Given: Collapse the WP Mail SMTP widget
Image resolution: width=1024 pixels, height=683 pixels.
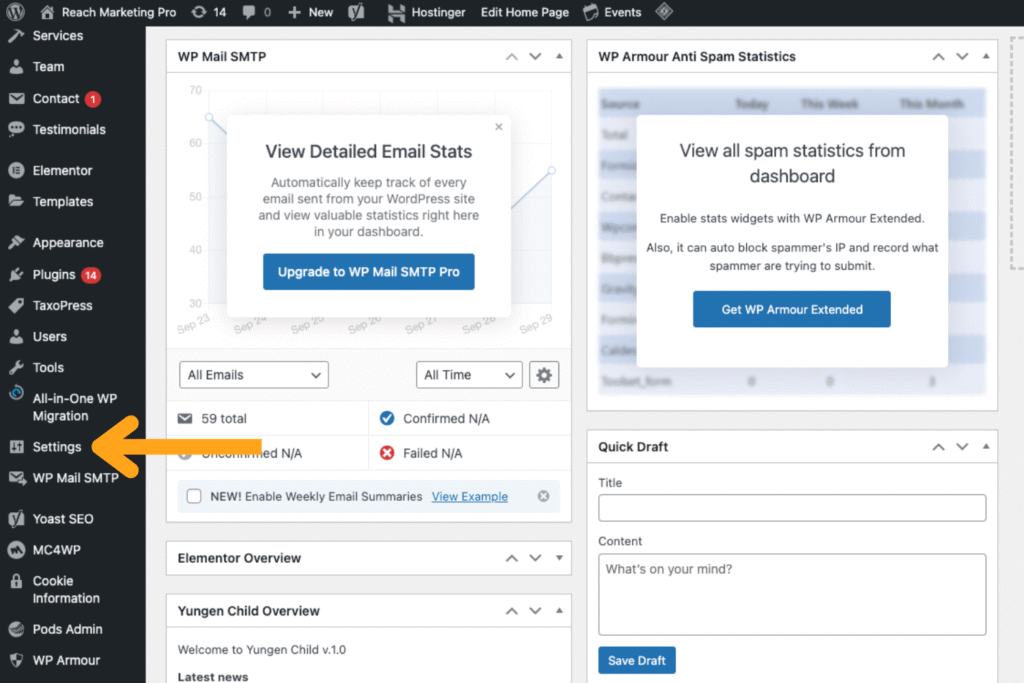Looking at the screenshot, I should [x=560, y=56].
